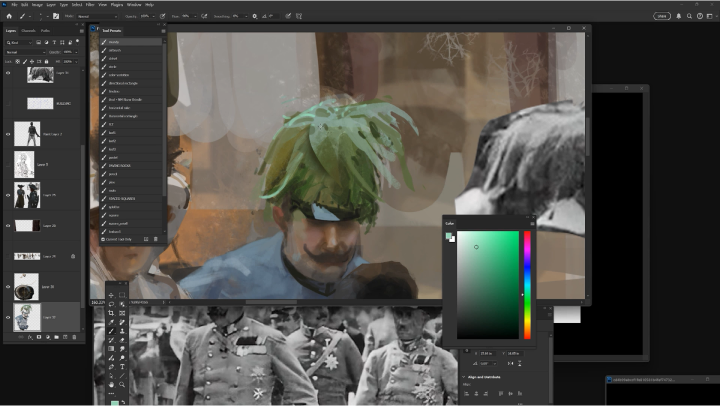Viewport: 720px width, 406px height.
Task: Select the History Brush tool
Action: [111, 340]
